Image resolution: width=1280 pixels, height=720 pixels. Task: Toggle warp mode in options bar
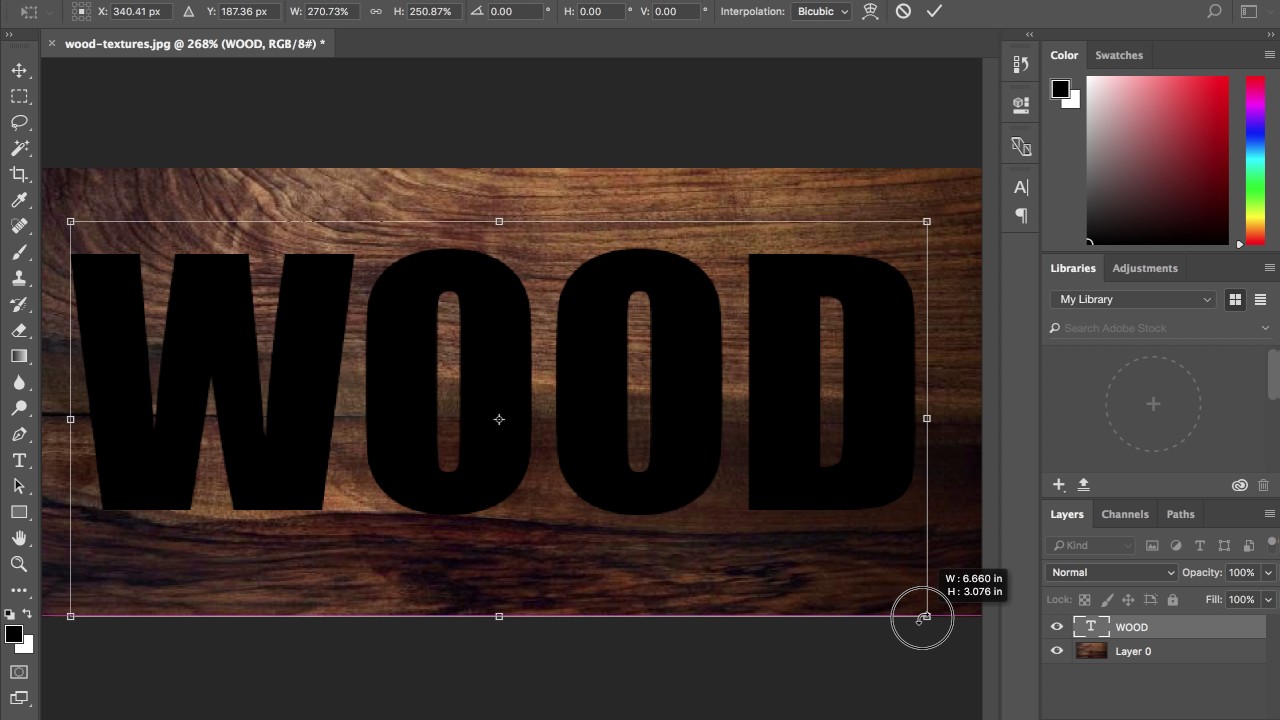point(870,11)
